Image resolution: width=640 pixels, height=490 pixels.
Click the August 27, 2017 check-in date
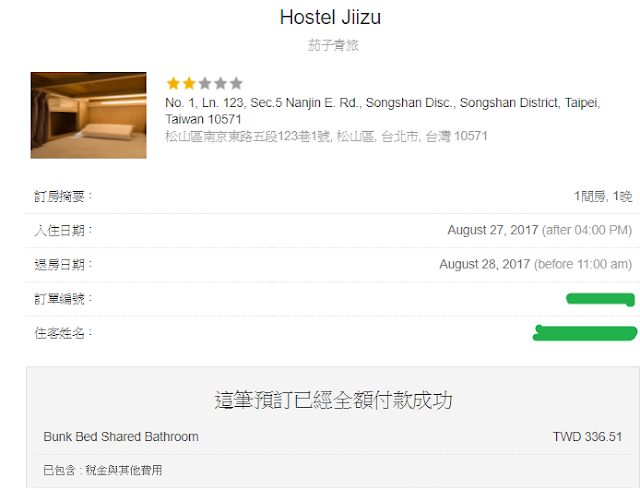click(x=492, y=230)
